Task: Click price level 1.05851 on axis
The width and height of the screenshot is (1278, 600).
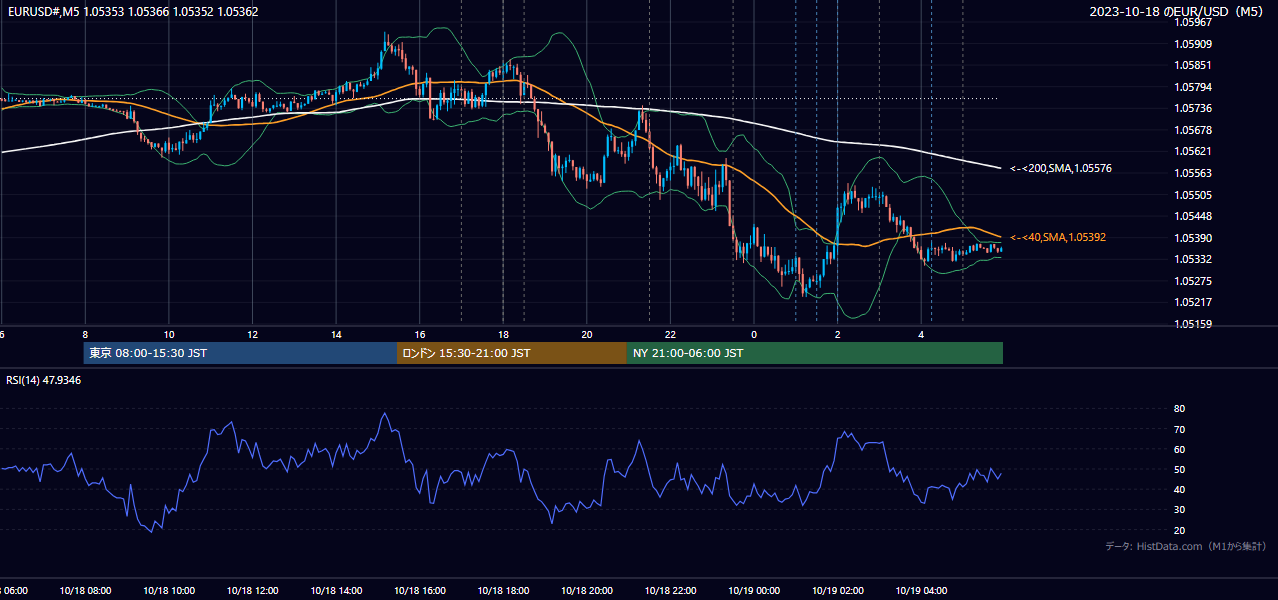Action: coord(1193,65)
